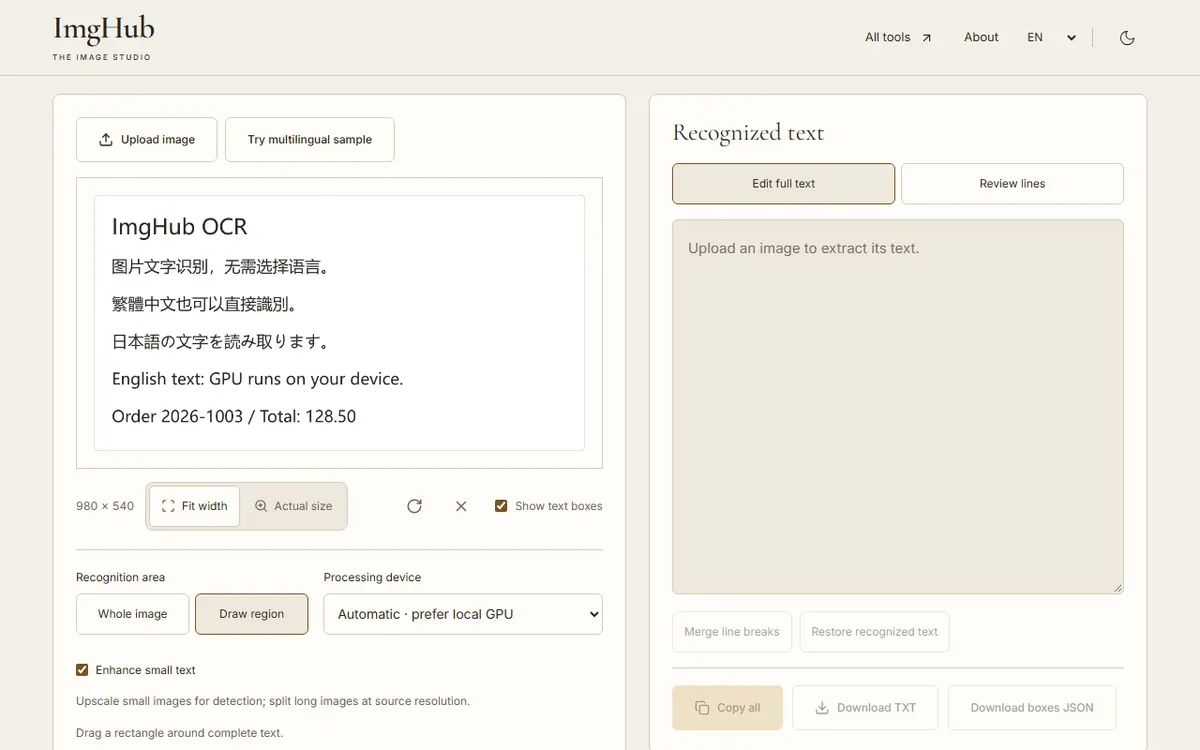This screenshot has height=750, width=1200.
Task: Open the Processing device dropdown
Action: tap(463, 614)
